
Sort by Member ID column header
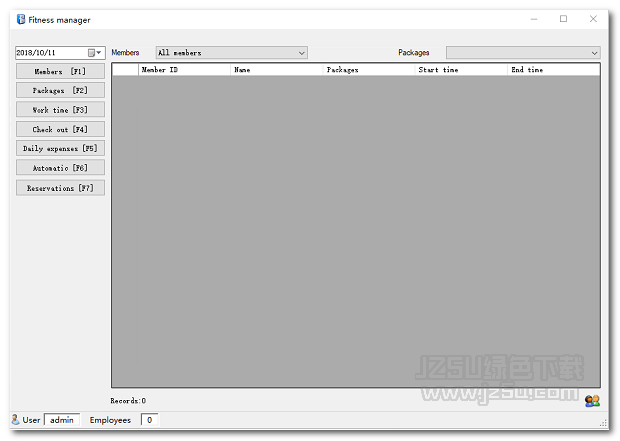point(184,70)
